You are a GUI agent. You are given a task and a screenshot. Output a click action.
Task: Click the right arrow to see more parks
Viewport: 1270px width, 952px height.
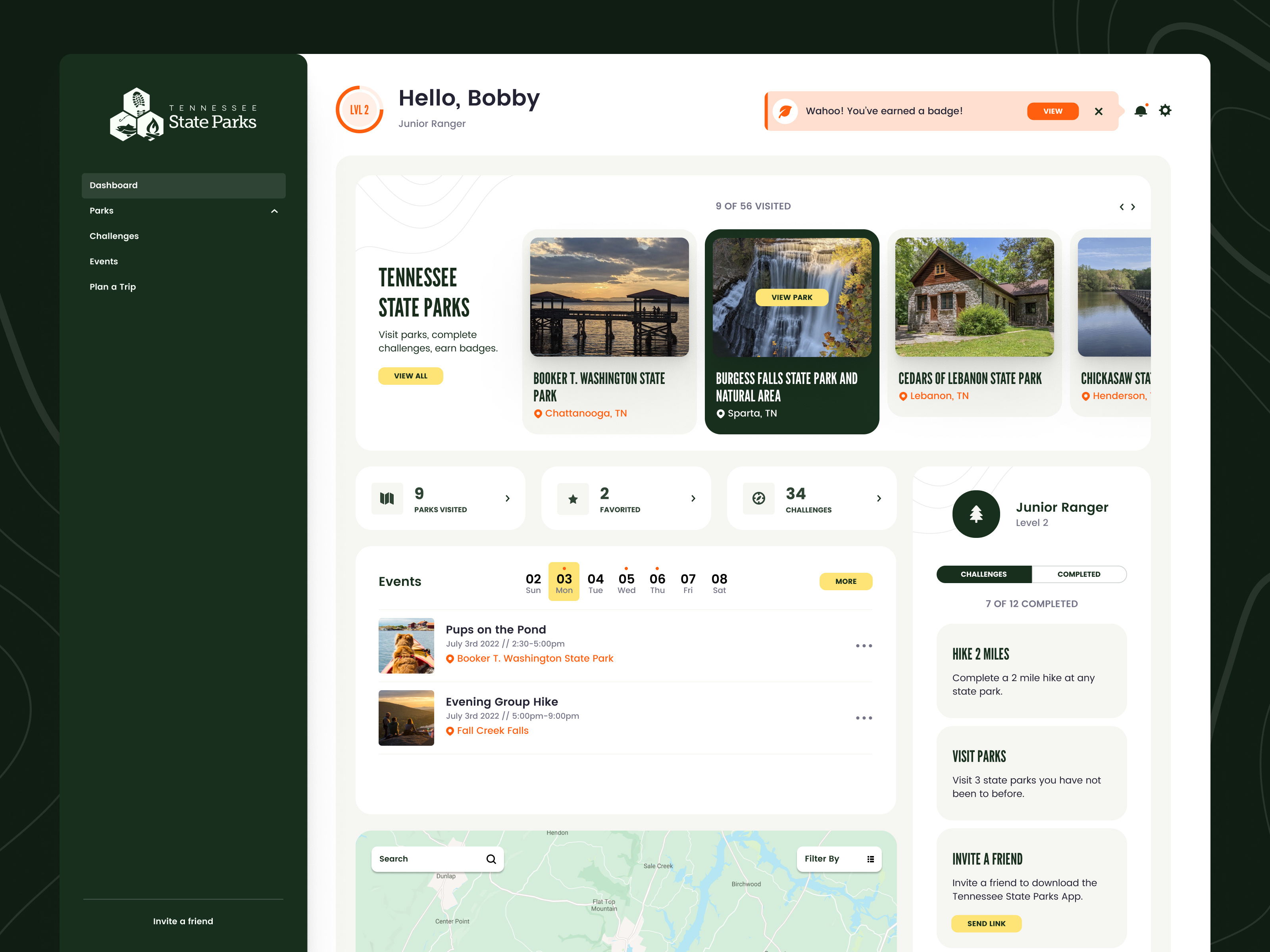pos(1133,207)
